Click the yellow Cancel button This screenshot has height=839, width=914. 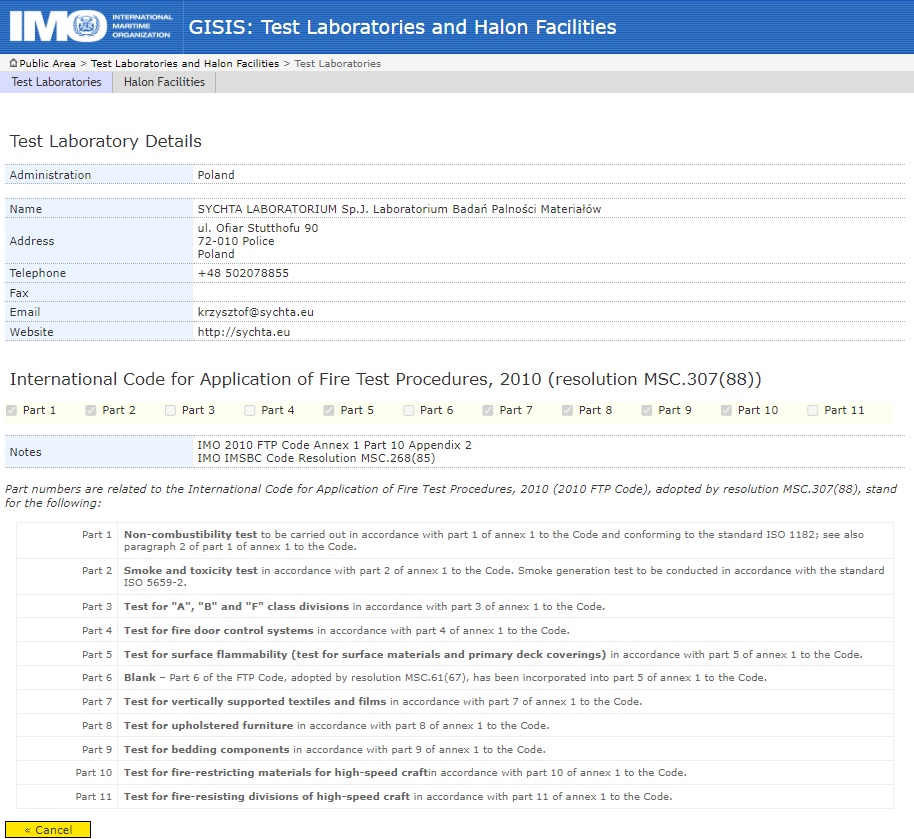[x=48, y=830]
